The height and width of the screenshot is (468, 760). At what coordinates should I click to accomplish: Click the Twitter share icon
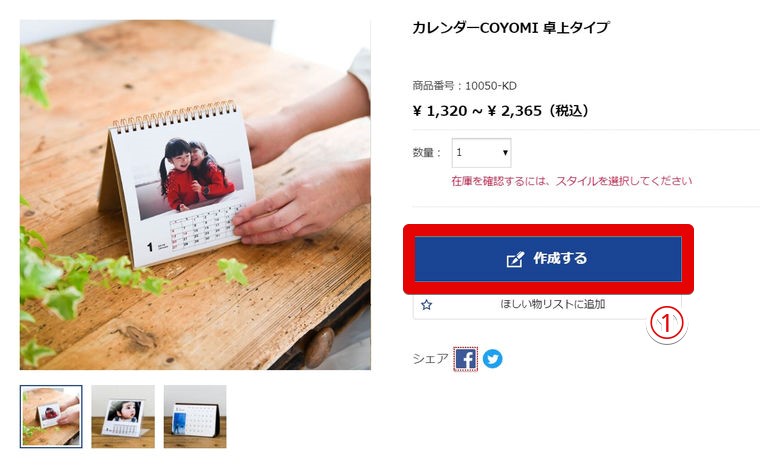click(x=492, y=359)
